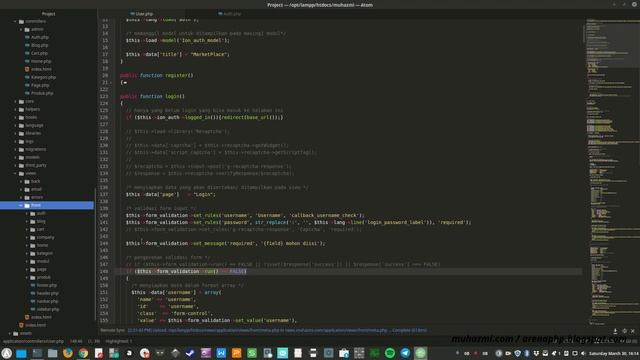Click the cursor position indicator in status bar
The width and height of the screenshot is (640, 360).
click(76, 341)
